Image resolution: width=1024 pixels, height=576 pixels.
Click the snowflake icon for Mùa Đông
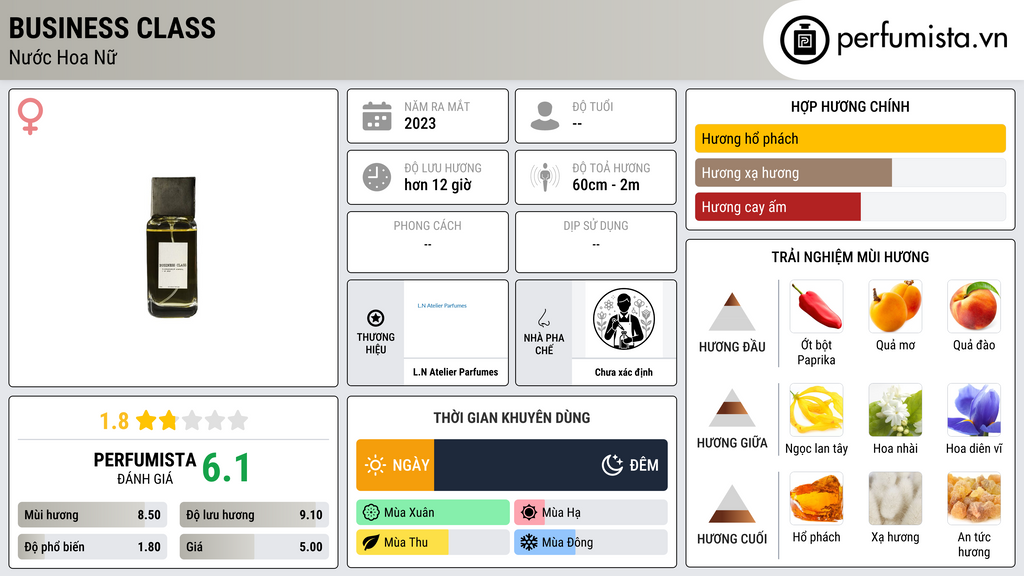(x=529, y=542)
